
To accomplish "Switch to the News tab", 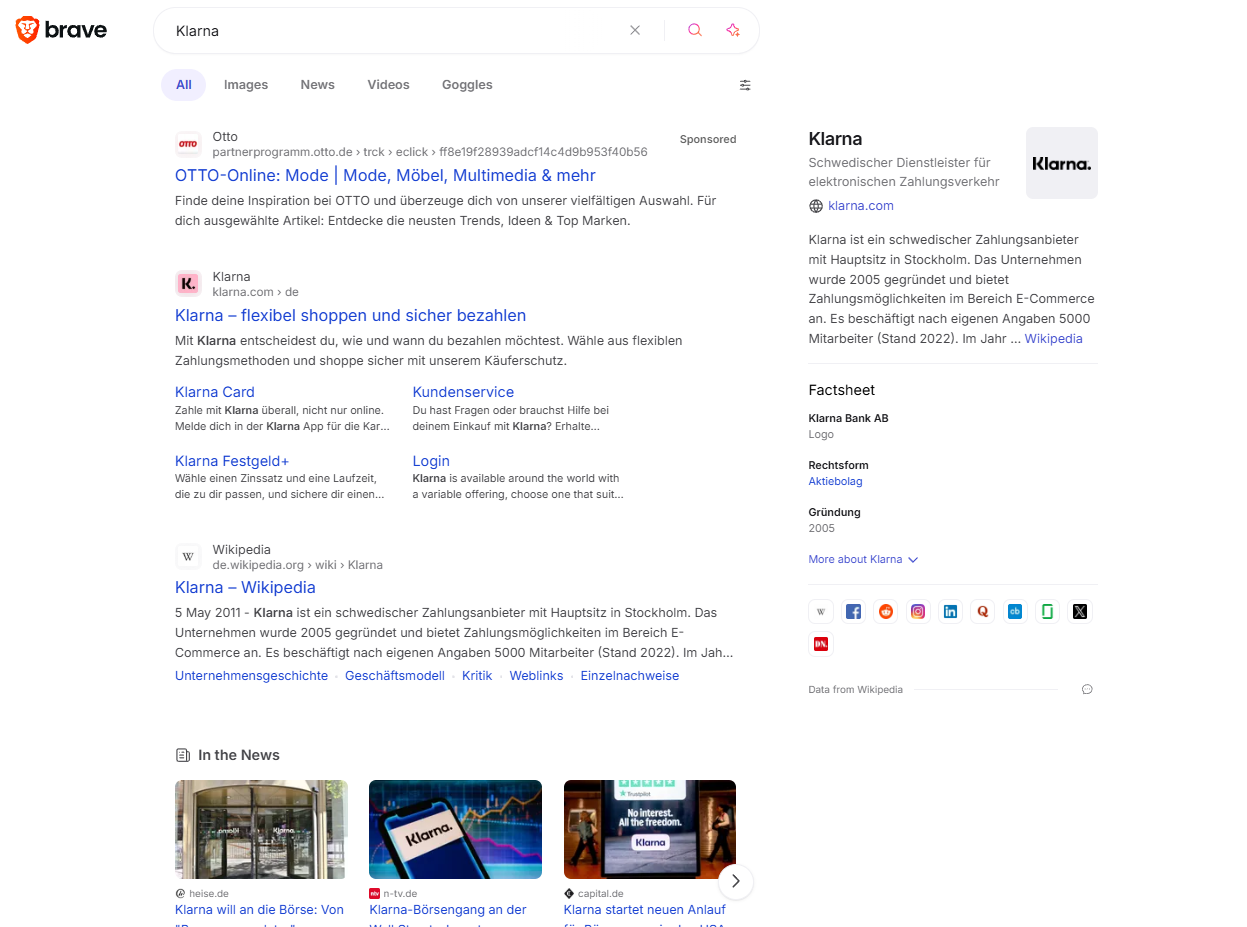I will click(318, 85).
